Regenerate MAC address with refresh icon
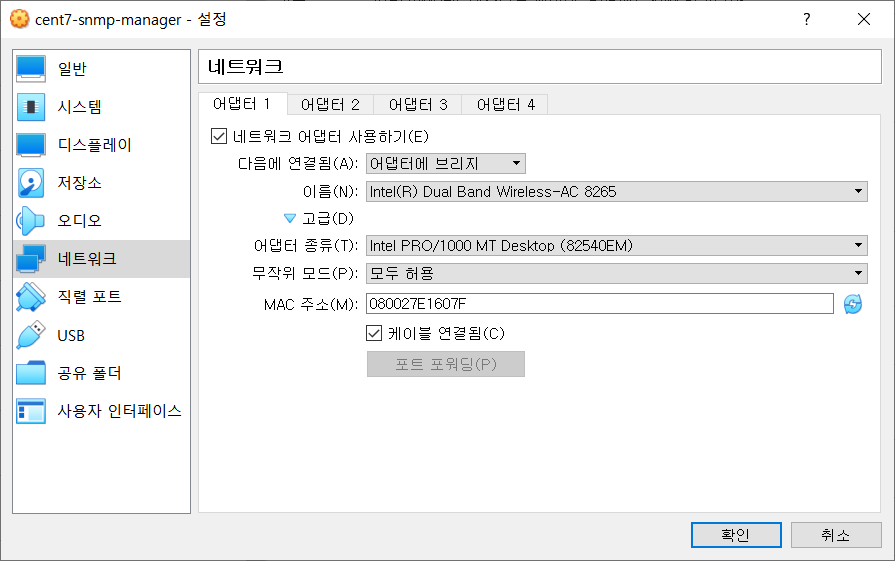 click(853, 304)
